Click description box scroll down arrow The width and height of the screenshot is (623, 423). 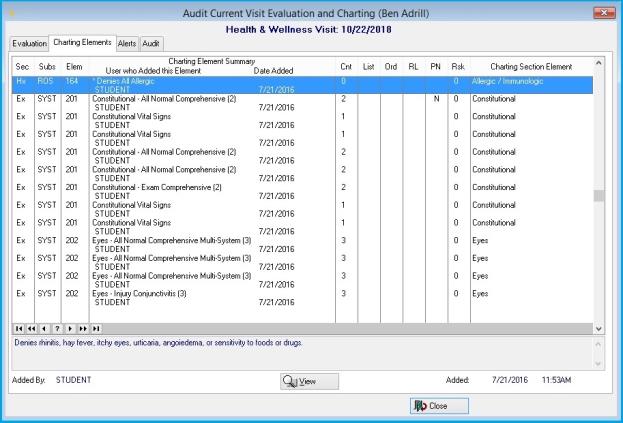[x=598, y=364]
